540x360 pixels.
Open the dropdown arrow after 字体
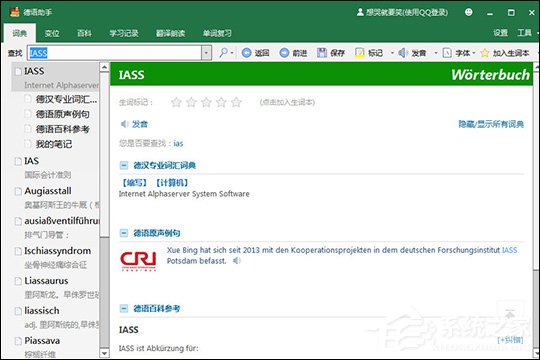pyautogui.click(x=474, y=53)
